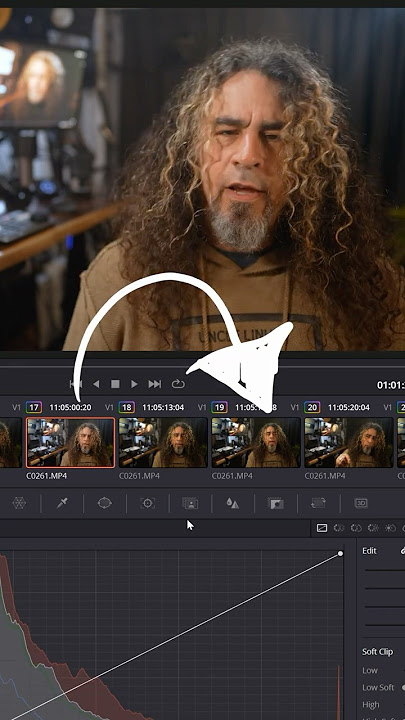Open the Key palette
This screenshot has height=720, width=405.
click(x=276, y=503)
